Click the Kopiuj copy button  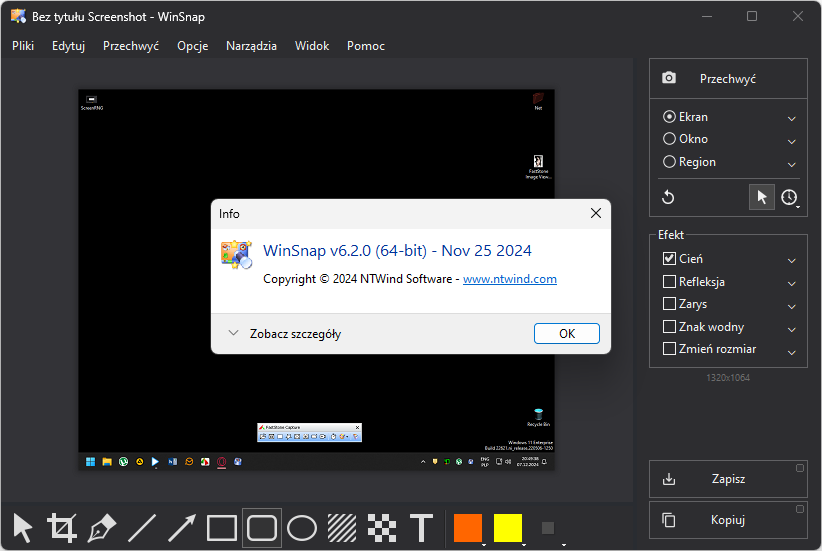coord(728,520)
